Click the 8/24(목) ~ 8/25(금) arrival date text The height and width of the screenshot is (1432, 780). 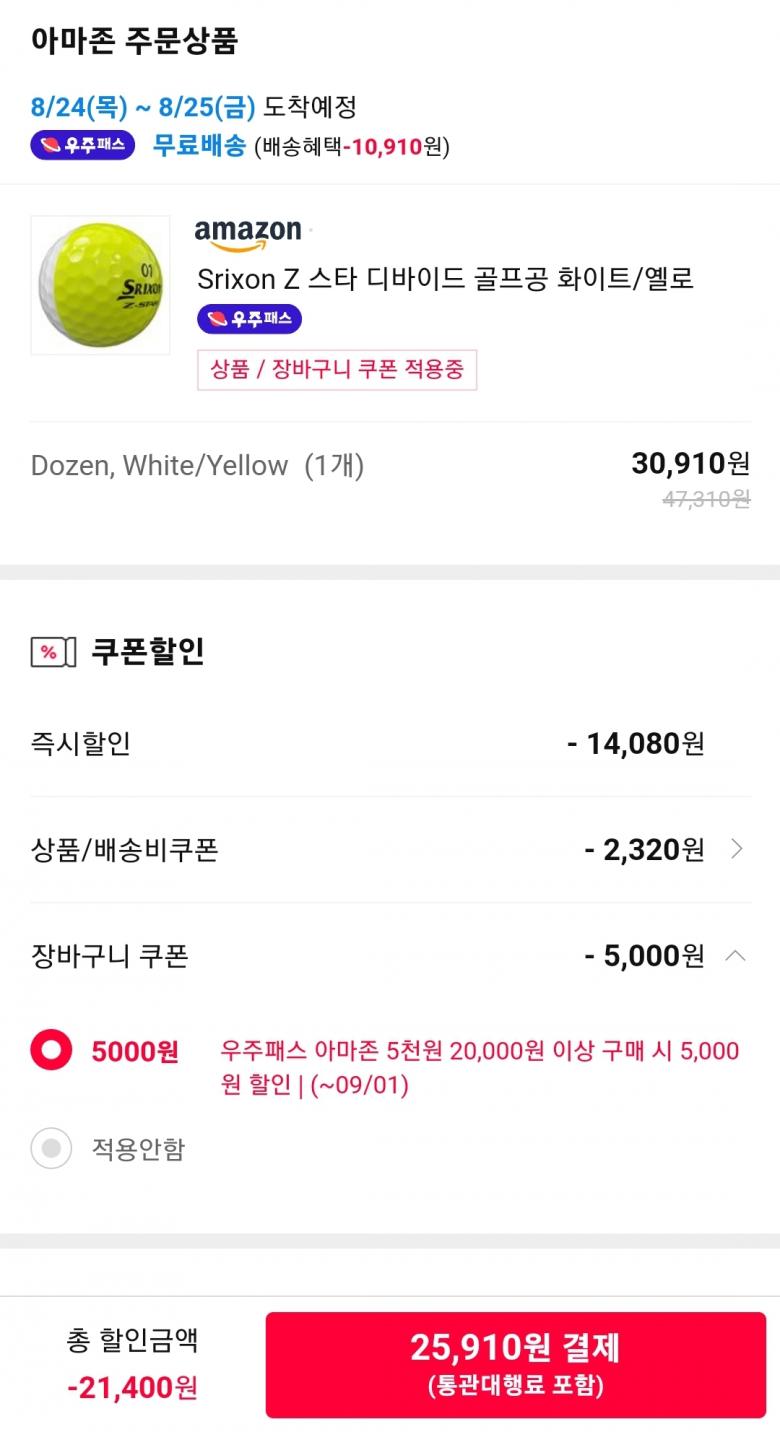(143, 106)
